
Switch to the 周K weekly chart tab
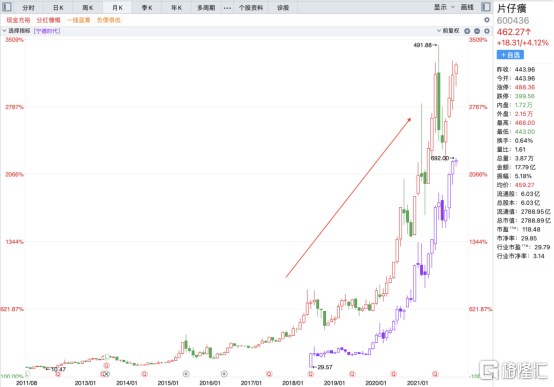(88, 7)
